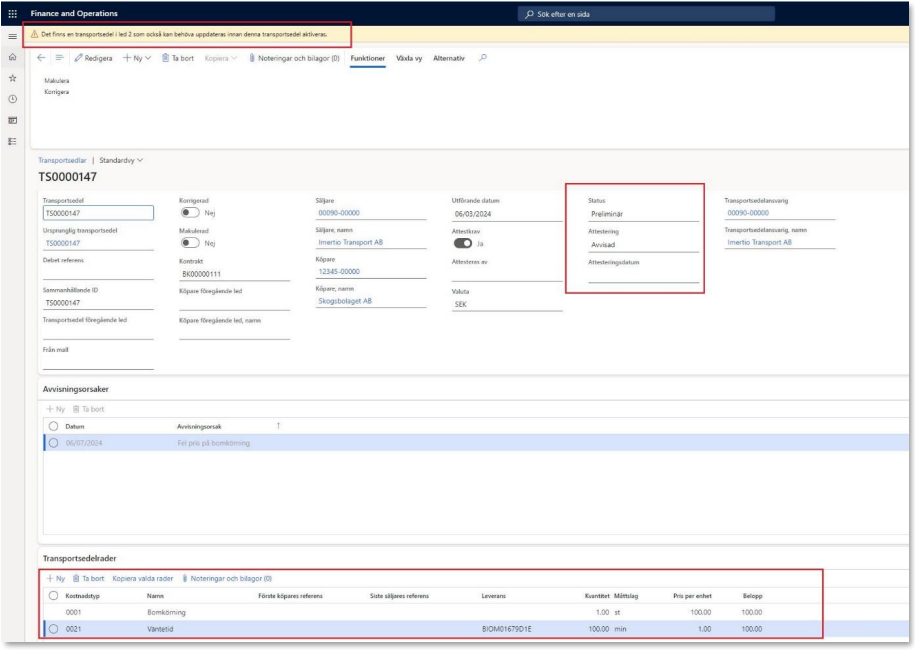
Task: Open Workspaces icon in left sidebar
Action: pyautogui.click(x=12, y=120)
